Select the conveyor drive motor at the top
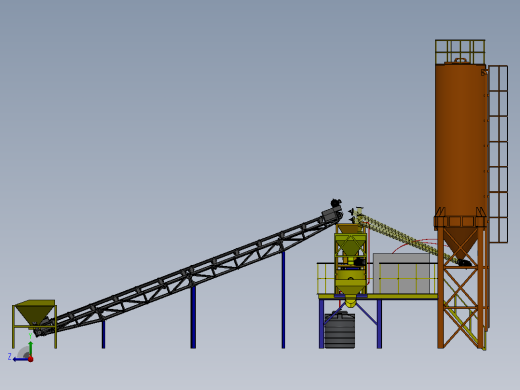Image resolution: width=520 pixels, height=390 pixels. pos(336,203)
